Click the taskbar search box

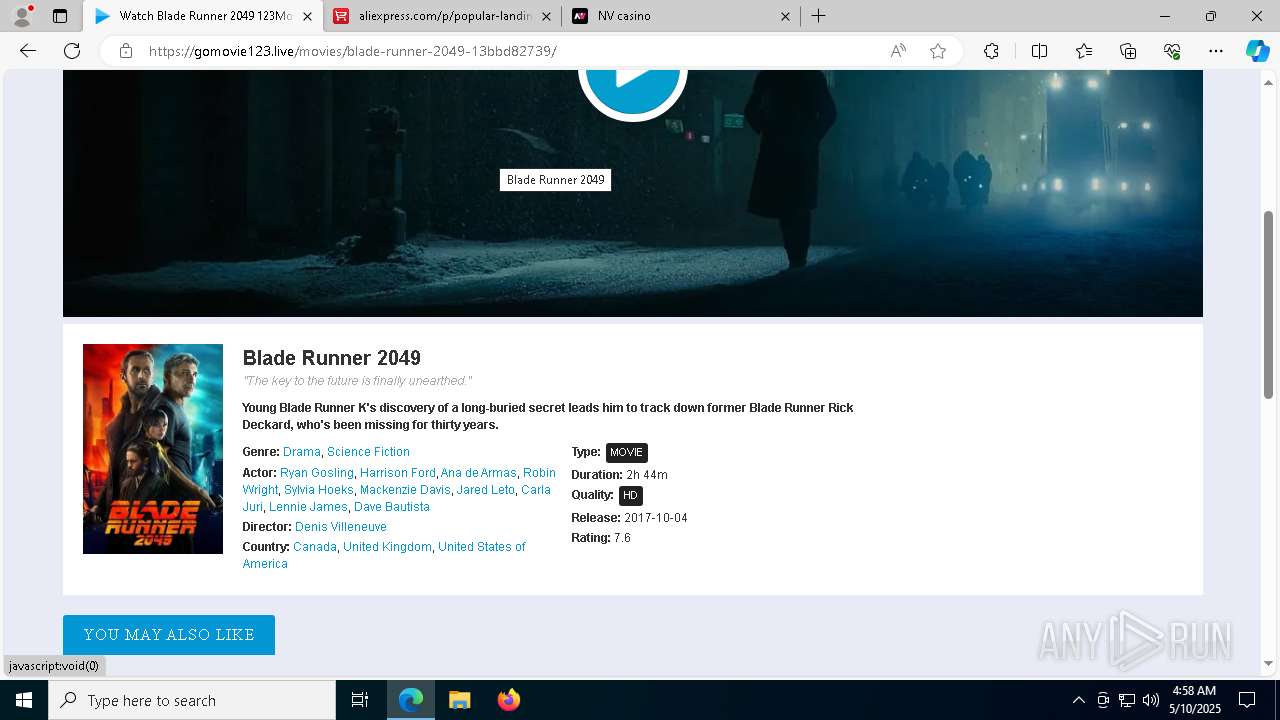click(x=192, y=700)
